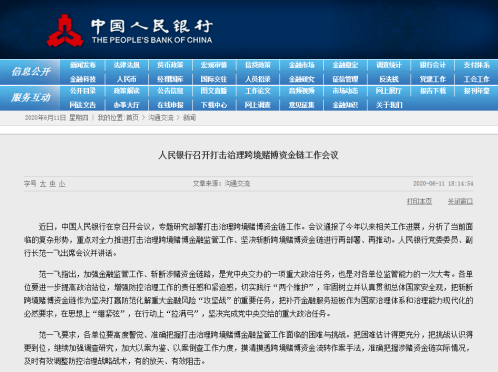
Task: Open the 党建工作 section
Action: click(x=433, y=79)
